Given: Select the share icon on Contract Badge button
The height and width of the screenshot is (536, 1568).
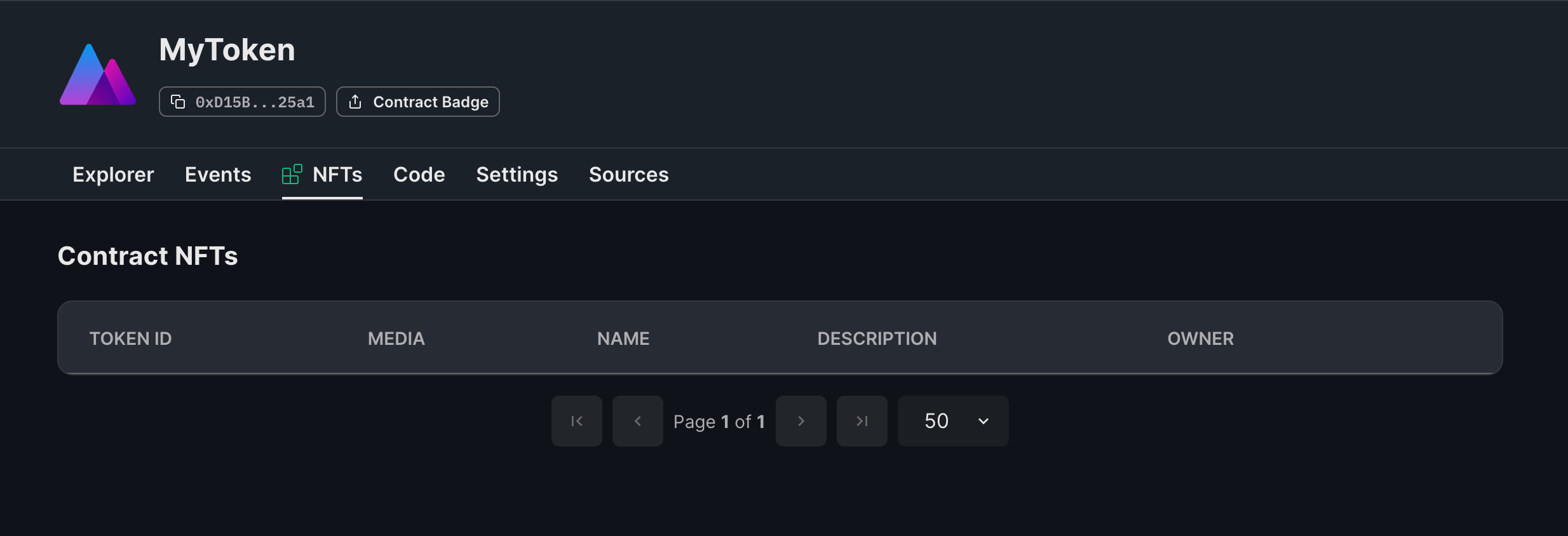Looking at the screenshot, I should (355, 101).
